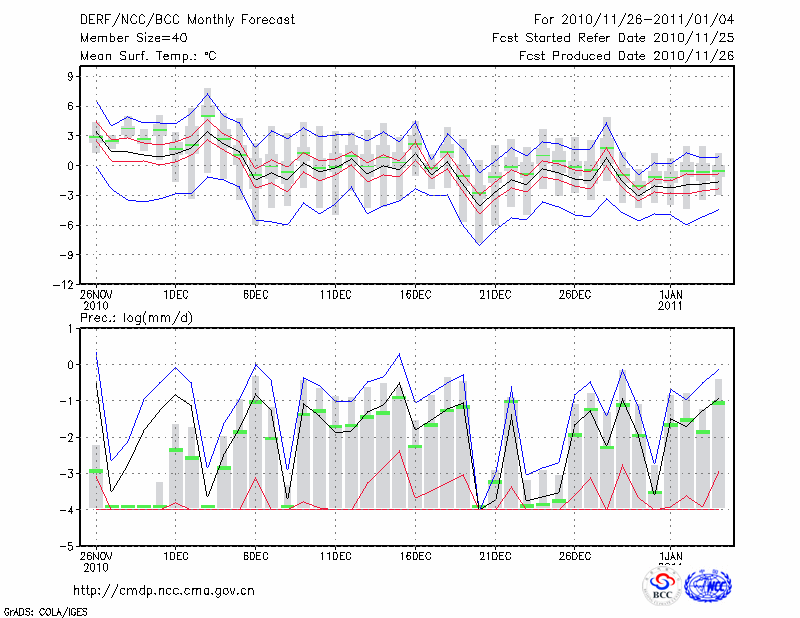
Task: Select the -5 tick on precipitation y-axis
Action: (70, 547)
